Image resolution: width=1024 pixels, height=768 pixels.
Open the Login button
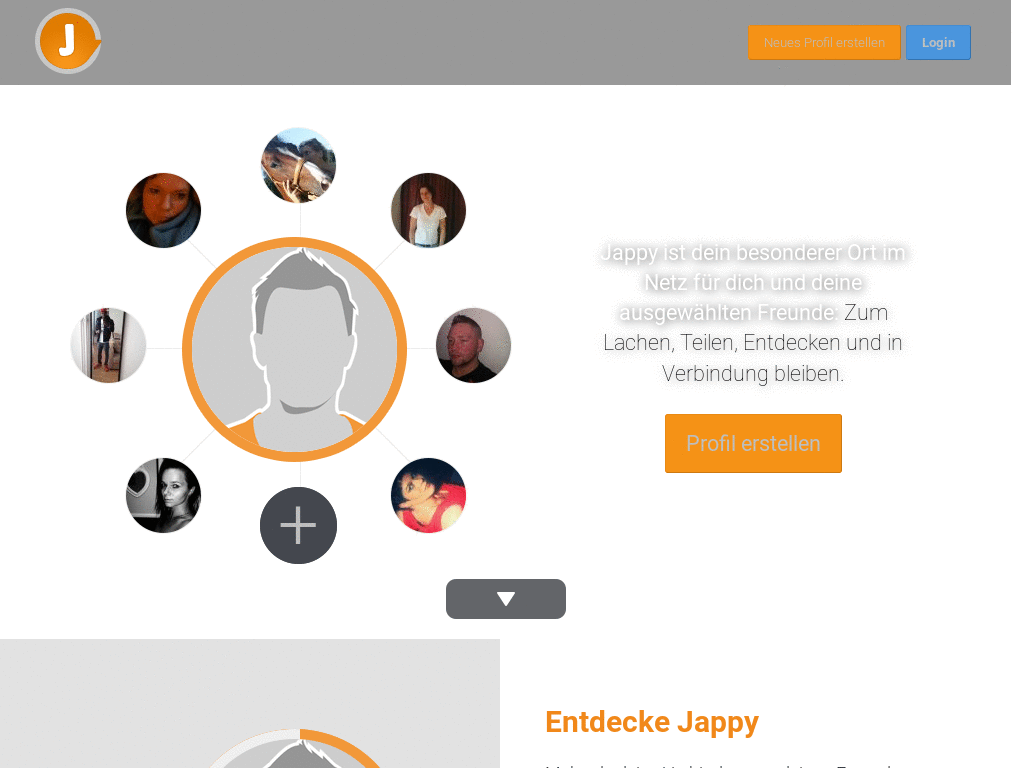(x=938, y=42)
